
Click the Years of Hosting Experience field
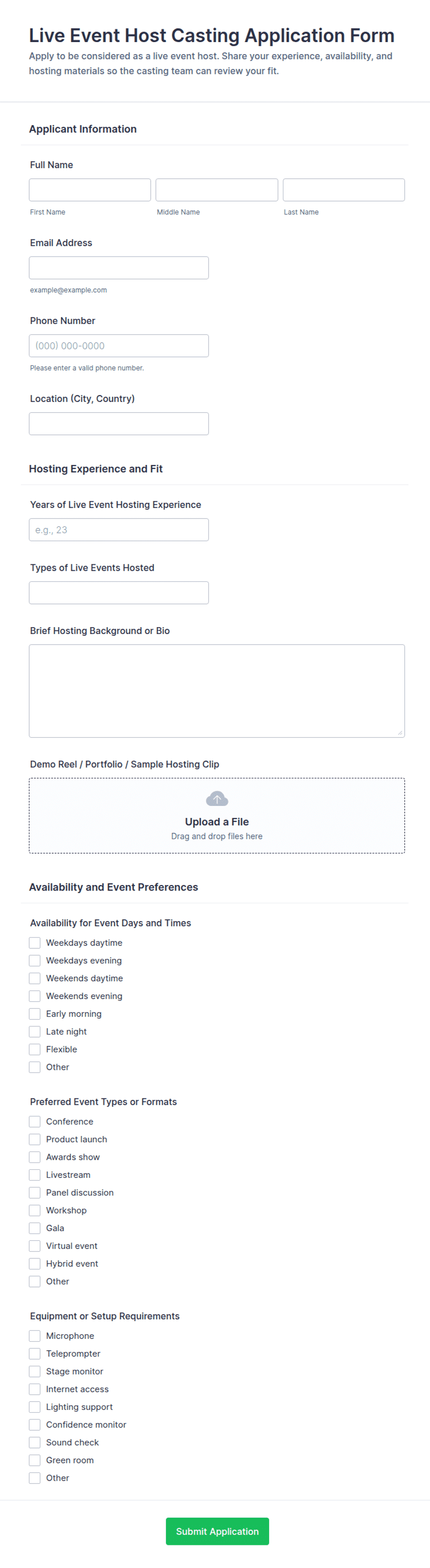tap(119, 530)
